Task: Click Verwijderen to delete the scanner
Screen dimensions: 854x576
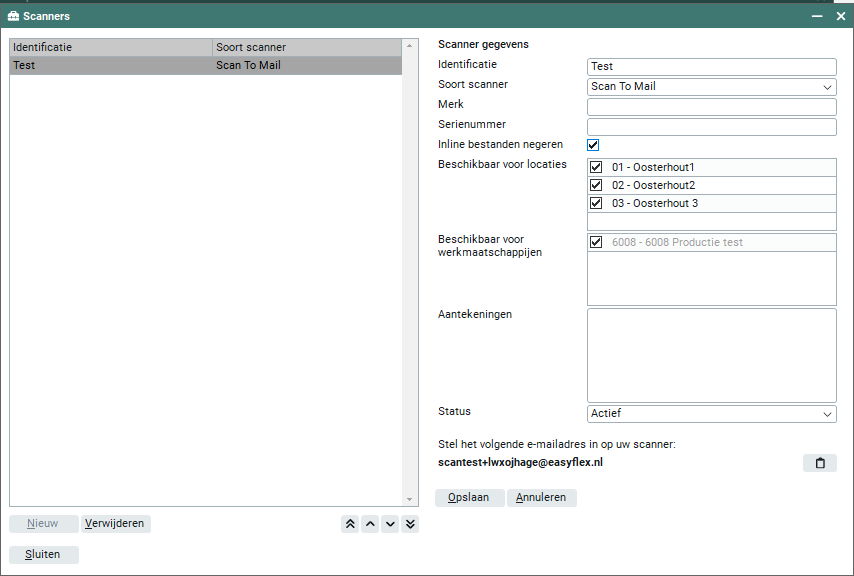Action: coord(115,523)
